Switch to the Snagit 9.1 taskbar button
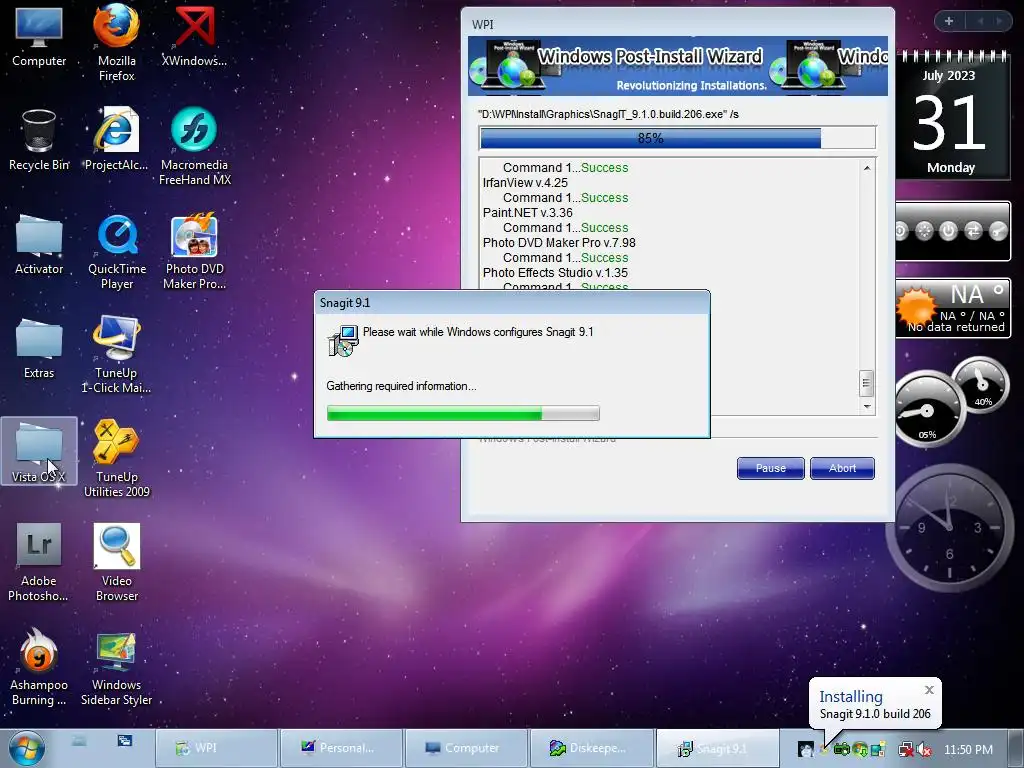Image resolution: width=1024 pixels, height=768 pixels. coord(717,748)
